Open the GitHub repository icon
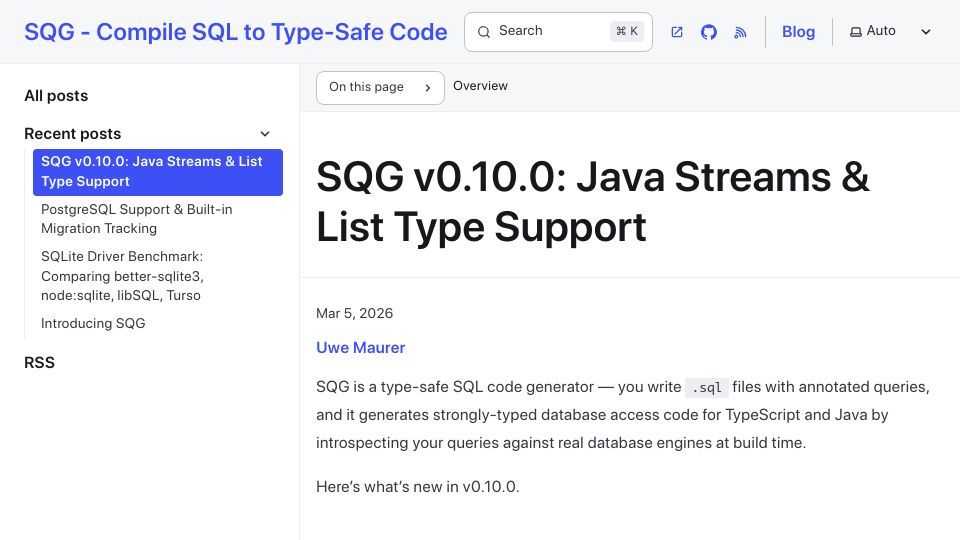 tap(708, 32)
